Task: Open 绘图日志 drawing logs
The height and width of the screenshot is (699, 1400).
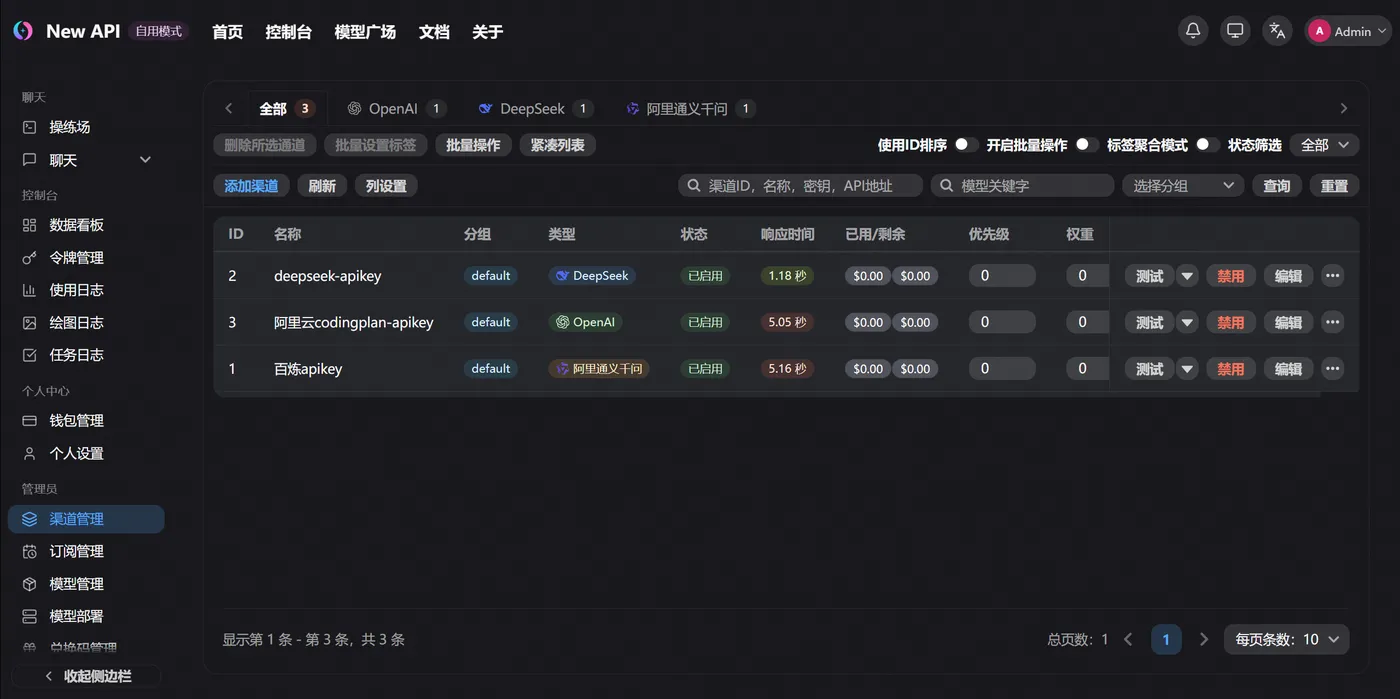Action: click(86, 323)
